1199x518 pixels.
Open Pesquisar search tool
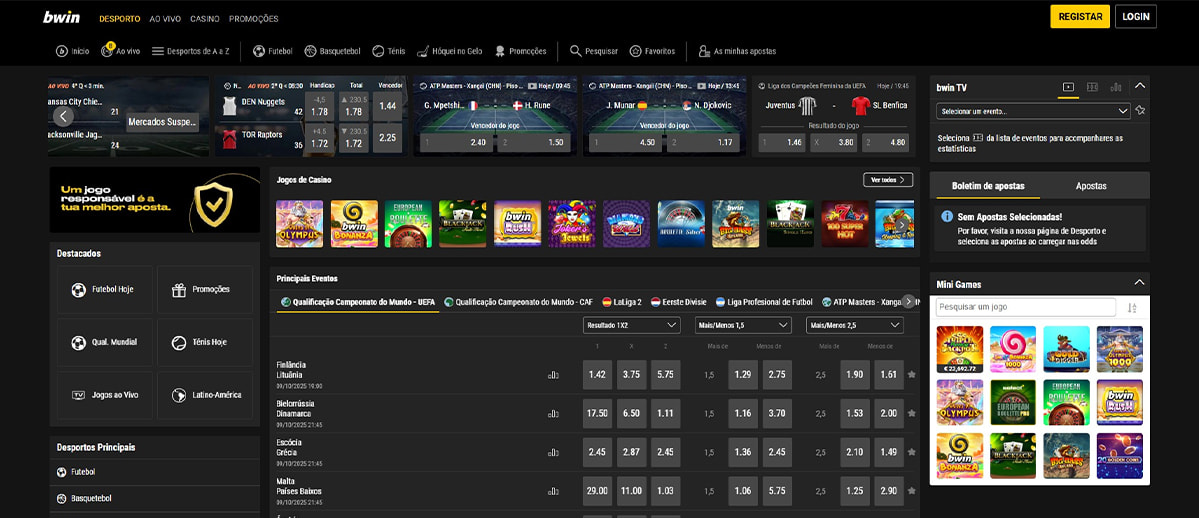[594, 51]
